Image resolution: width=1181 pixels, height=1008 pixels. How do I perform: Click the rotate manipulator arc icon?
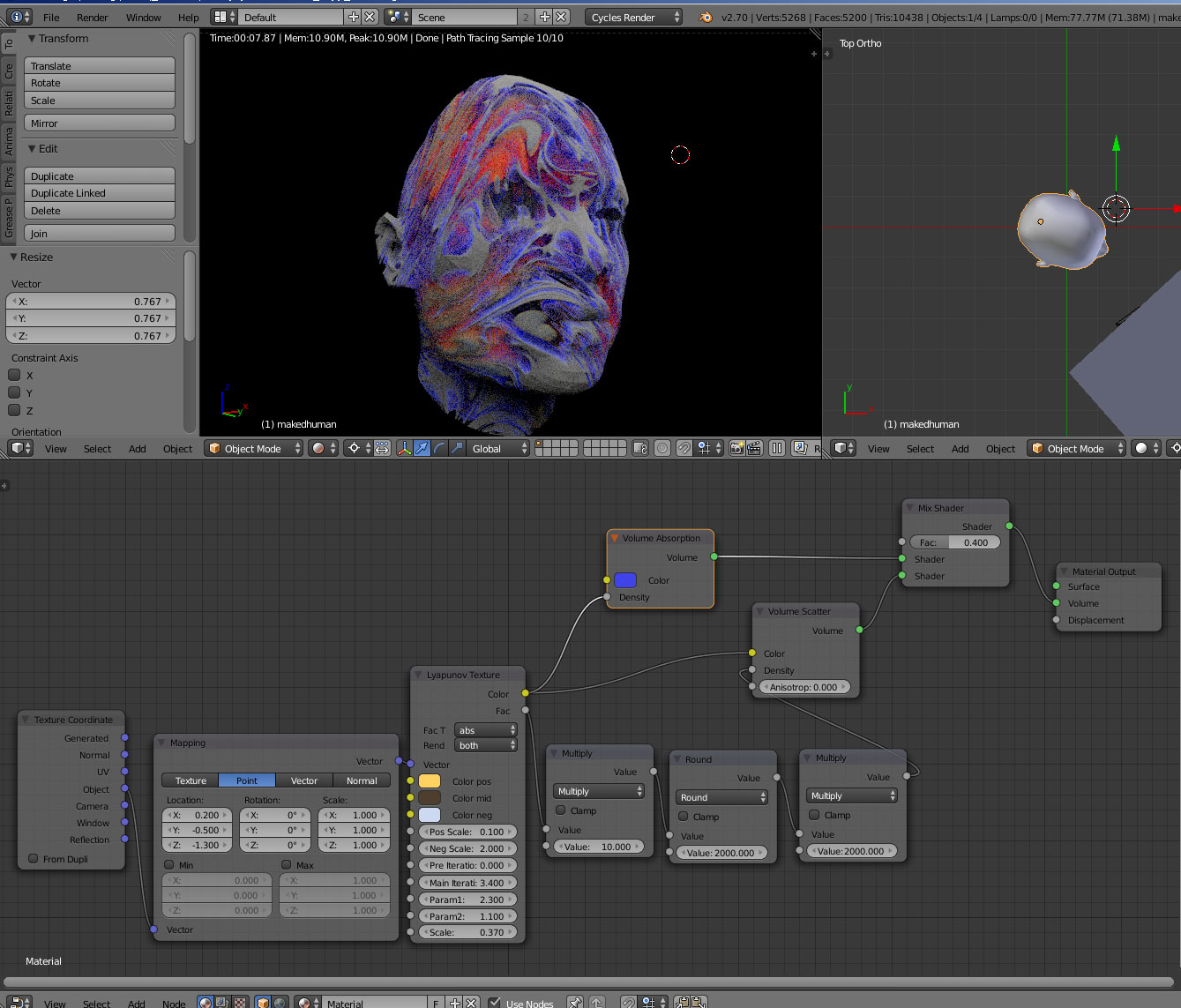pos(439,448)
